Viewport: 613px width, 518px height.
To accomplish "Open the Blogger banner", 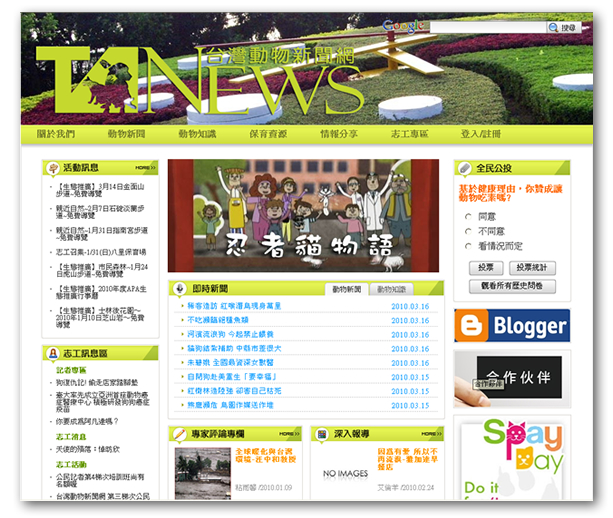I will click(512, 325).
